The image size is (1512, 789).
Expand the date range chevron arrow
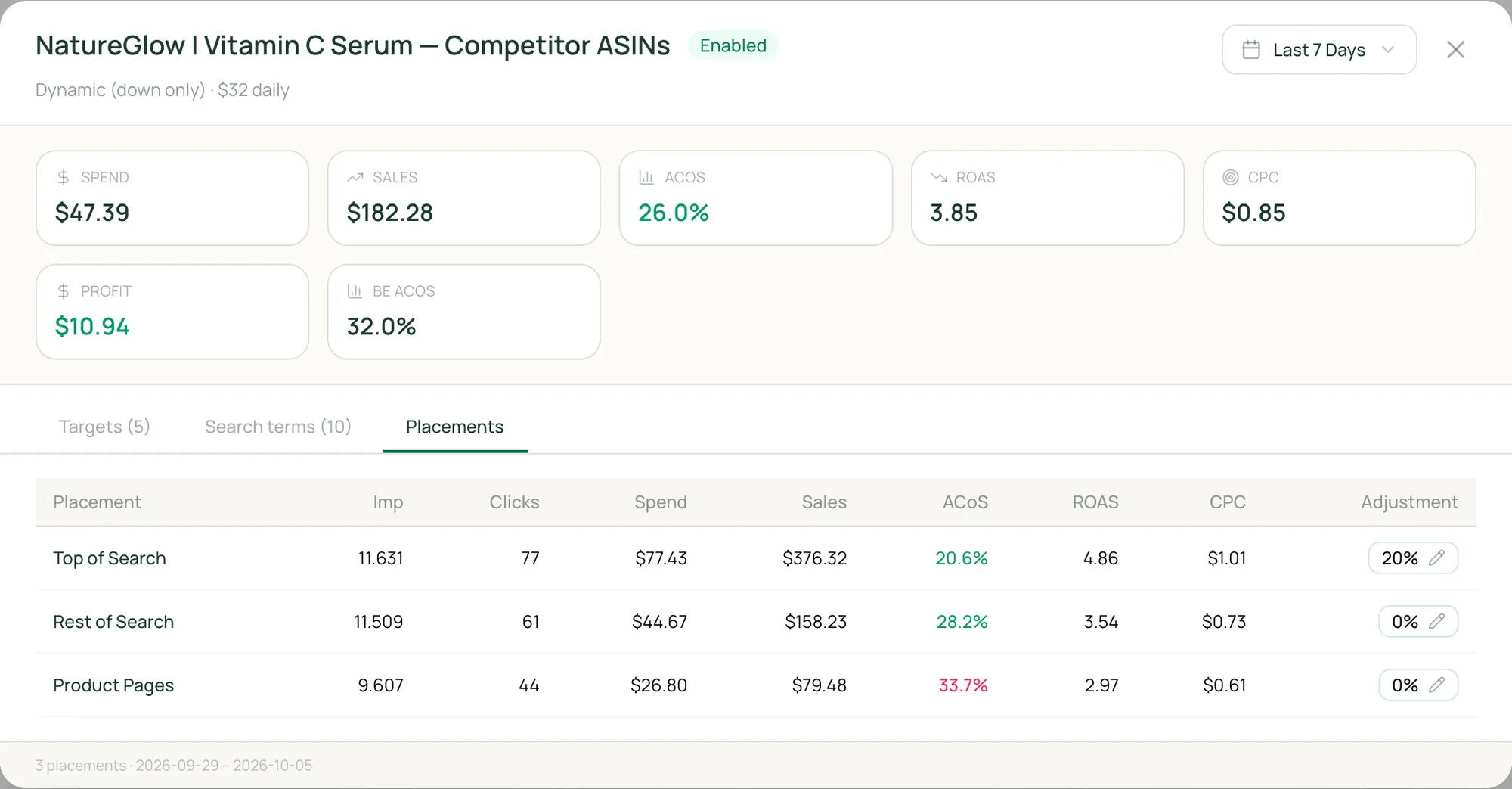pyautogui.click(x=1388, y=50)
